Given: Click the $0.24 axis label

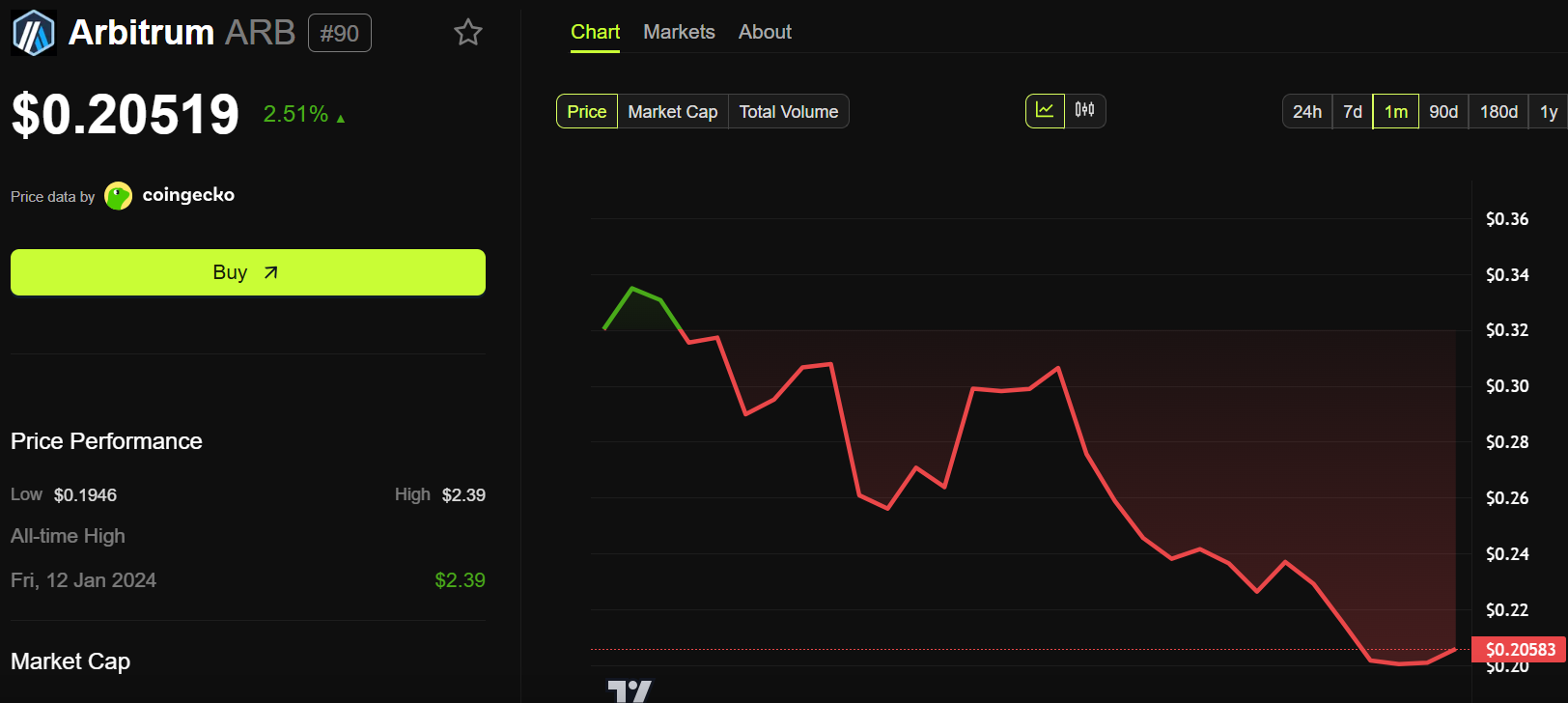Looking at the screenshot, I should click(x=1507, y=554).
